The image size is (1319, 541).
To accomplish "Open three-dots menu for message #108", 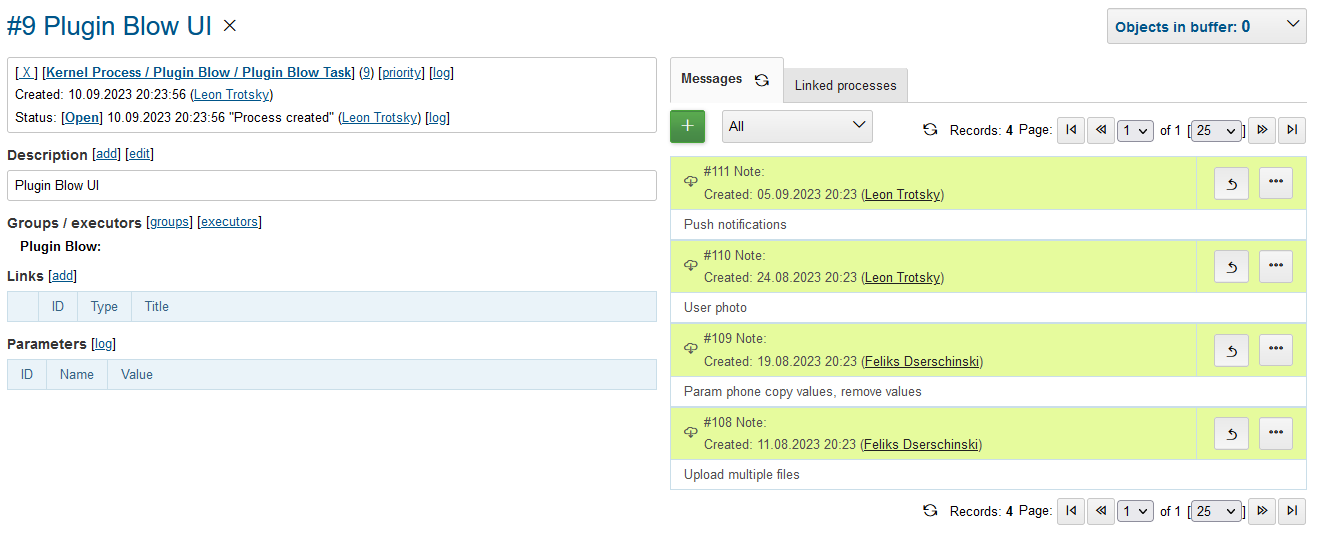I will tap(1275, 433).
